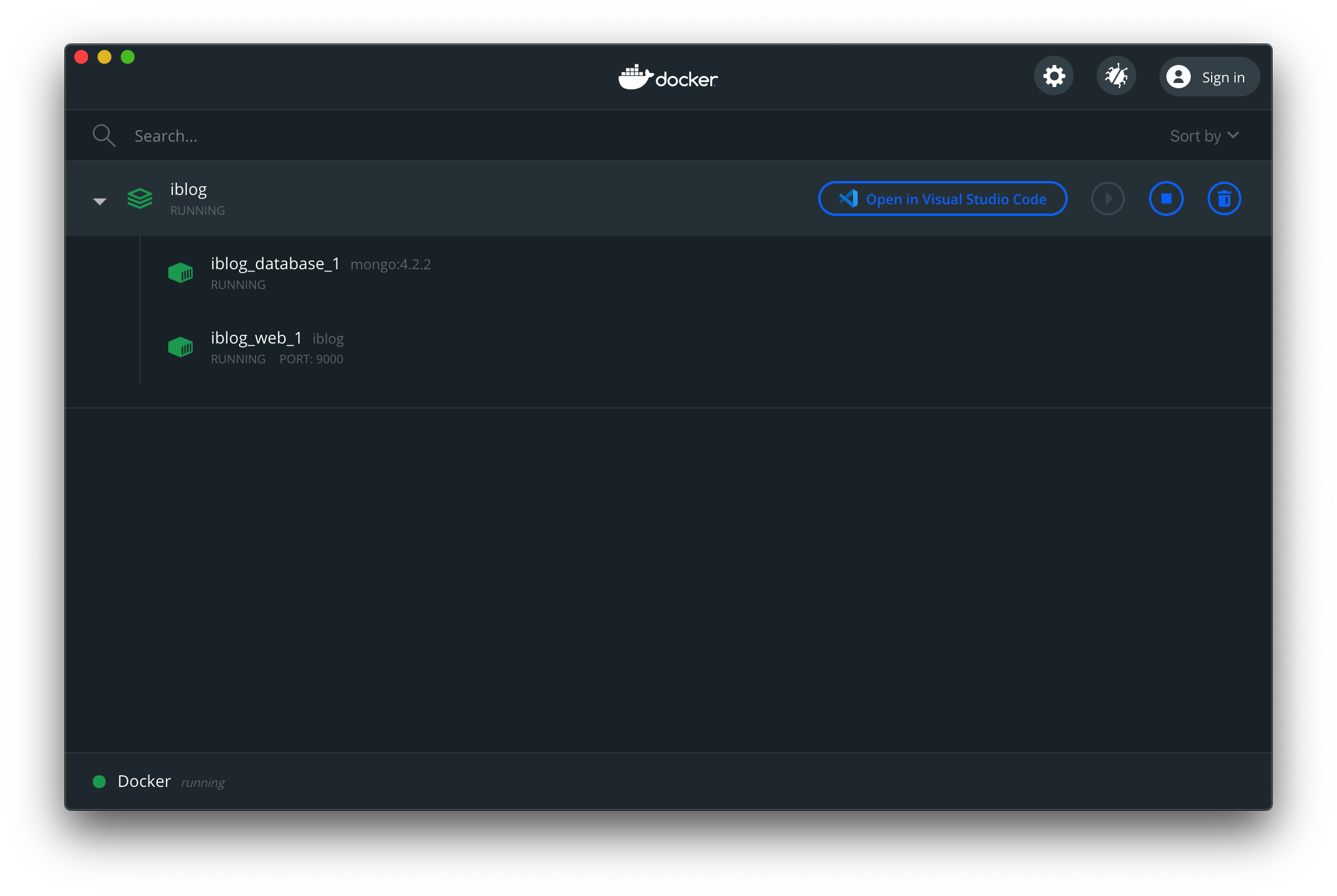Collapse the iblog stack disclosure arrow
This screenshot has width=1337, height=896.
(x=100, y=201)
